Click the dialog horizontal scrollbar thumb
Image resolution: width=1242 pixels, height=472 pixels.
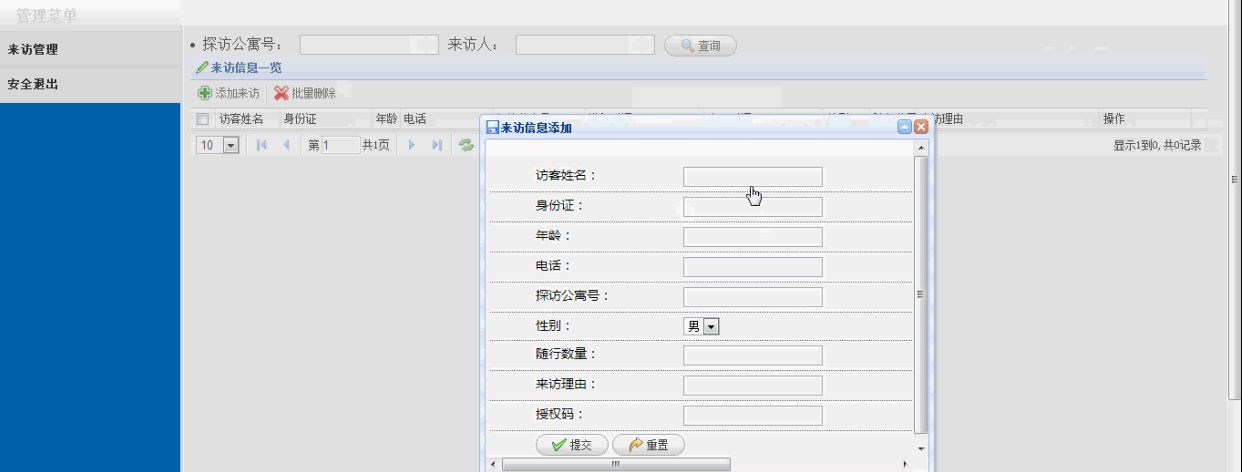click(616, 465)
